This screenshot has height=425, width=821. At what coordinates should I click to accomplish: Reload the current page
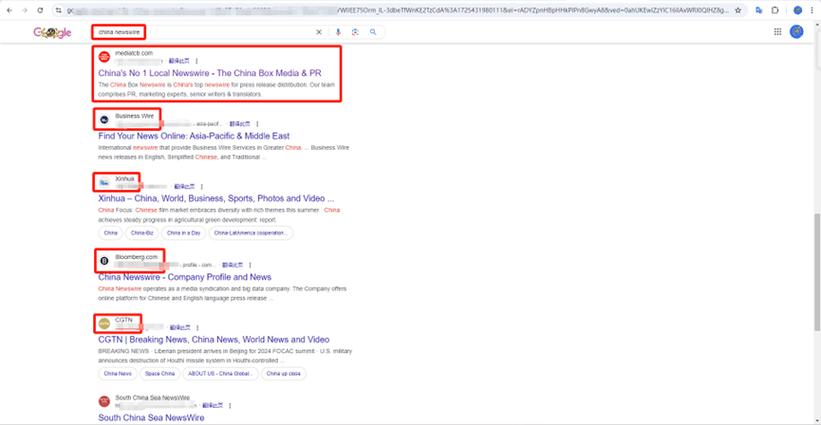point(40,10)
